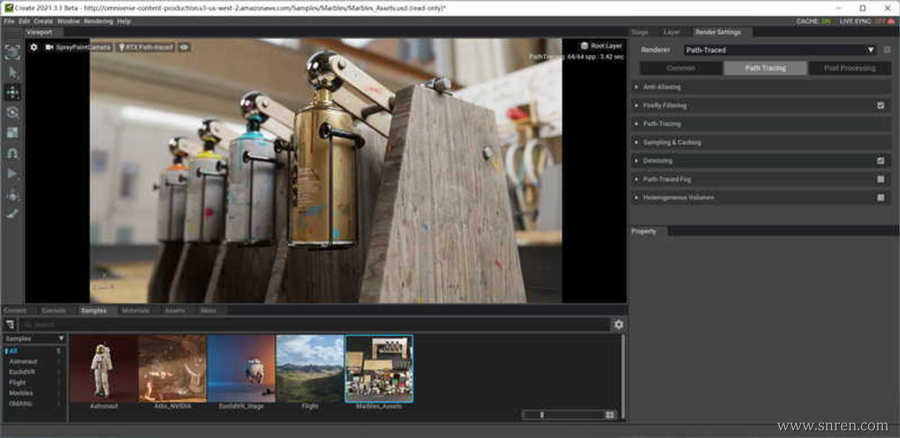This screenshot has width=900, height=438.
Task: Enable the magnet Snap tool
Action: (x=12, y=153)
